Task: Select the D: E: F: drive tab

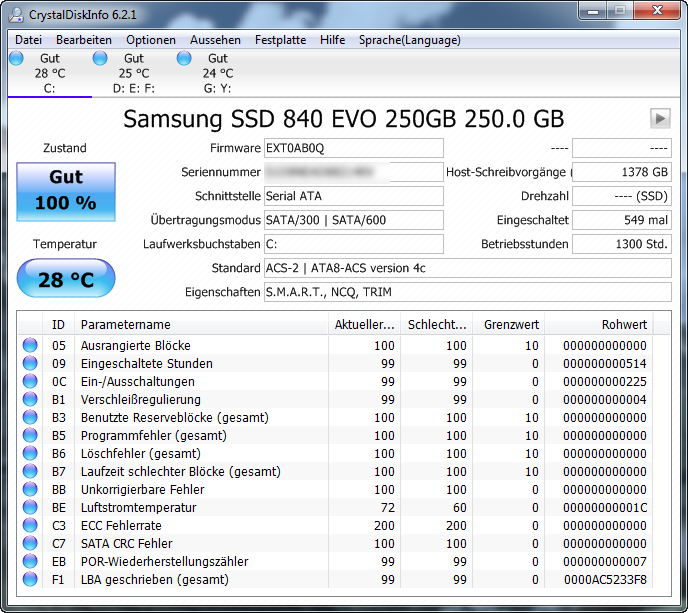Action: tap(133, 73)
